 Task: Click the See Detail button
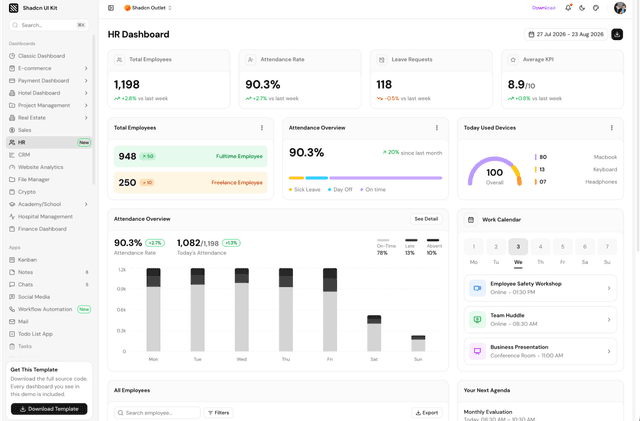[426, 219]
